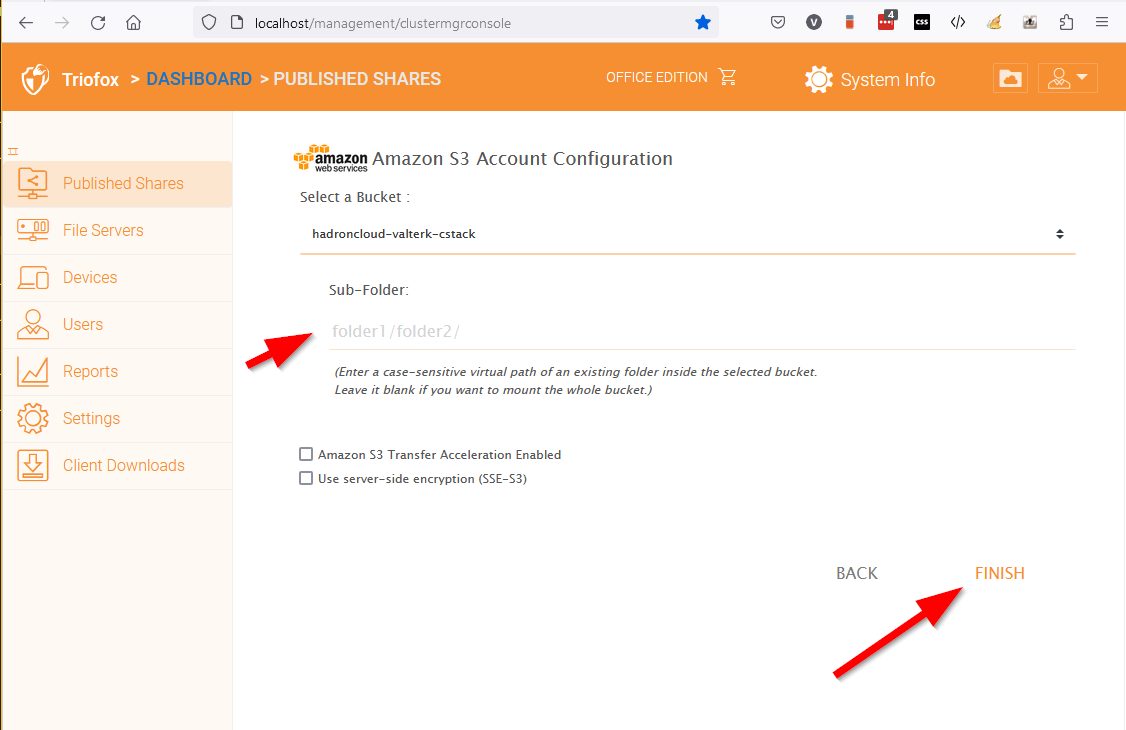This screenshot has height=730, width=1126.
Task: Click the Client Downloads icon
Action: [x=32, y=466]
